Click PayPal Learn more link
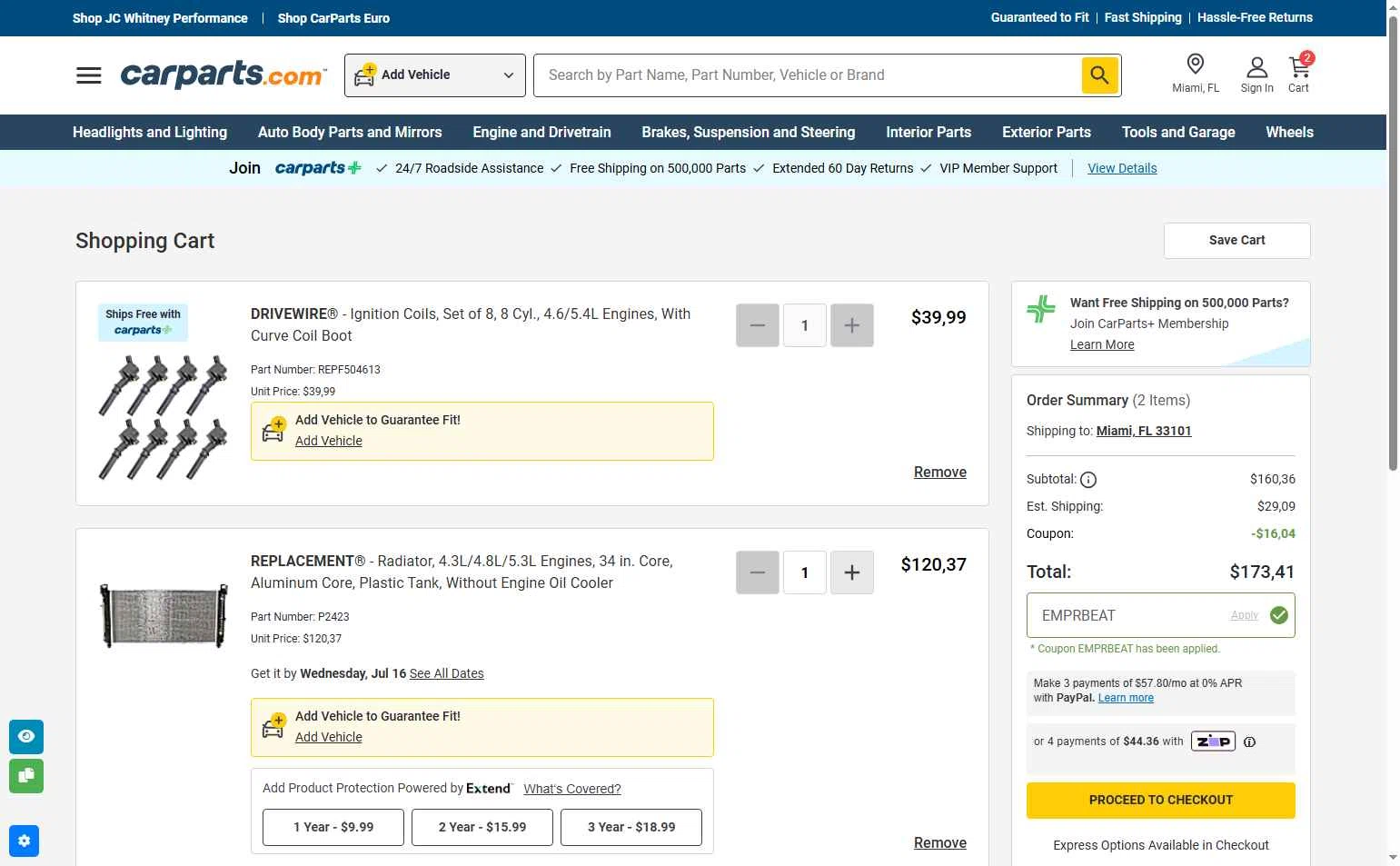Viewport: 1400px width, 866px height. 1126,698
